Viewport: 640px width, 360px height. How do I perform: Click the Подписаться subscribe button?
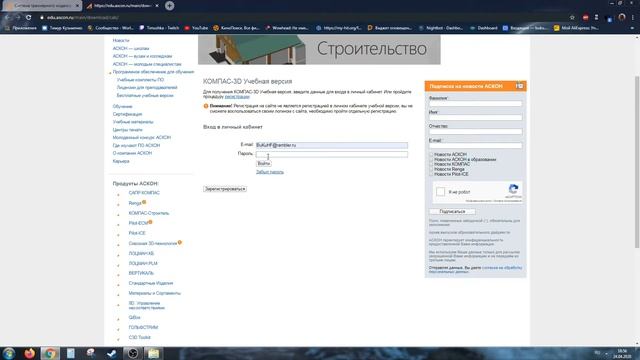pos(452,211)
